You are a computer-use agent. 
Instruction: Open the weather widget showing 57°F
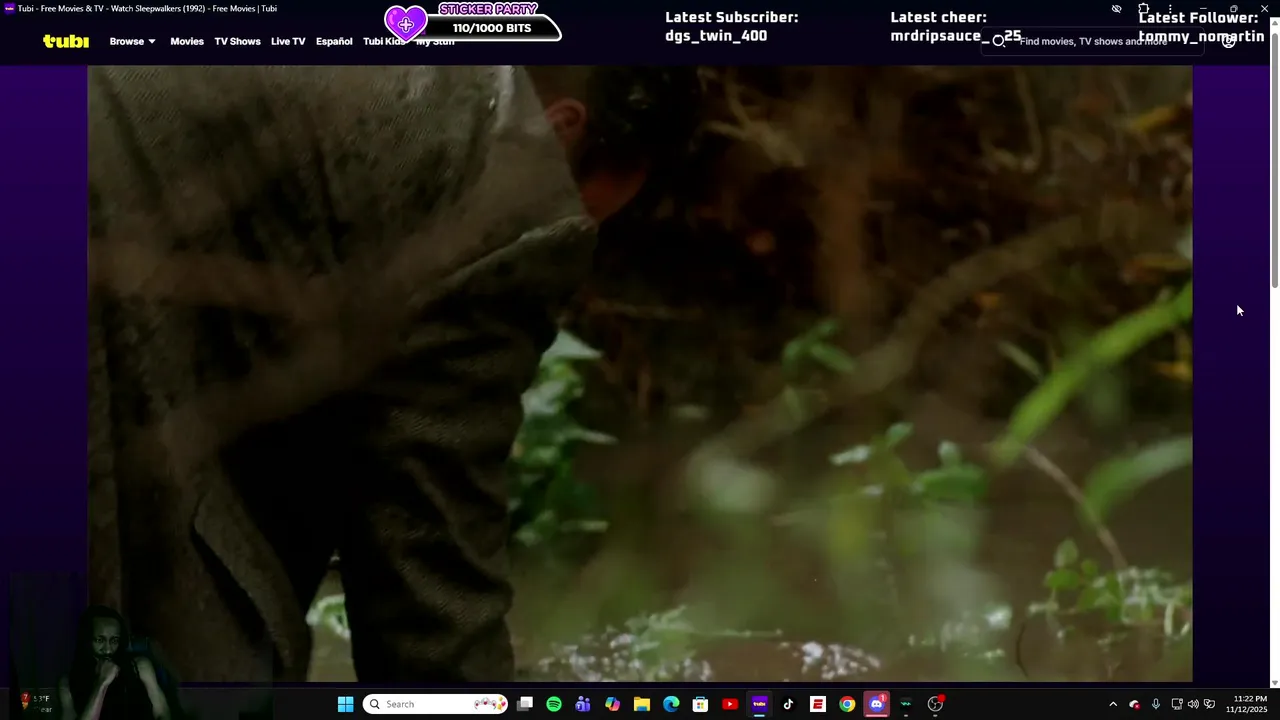(34, 704)
